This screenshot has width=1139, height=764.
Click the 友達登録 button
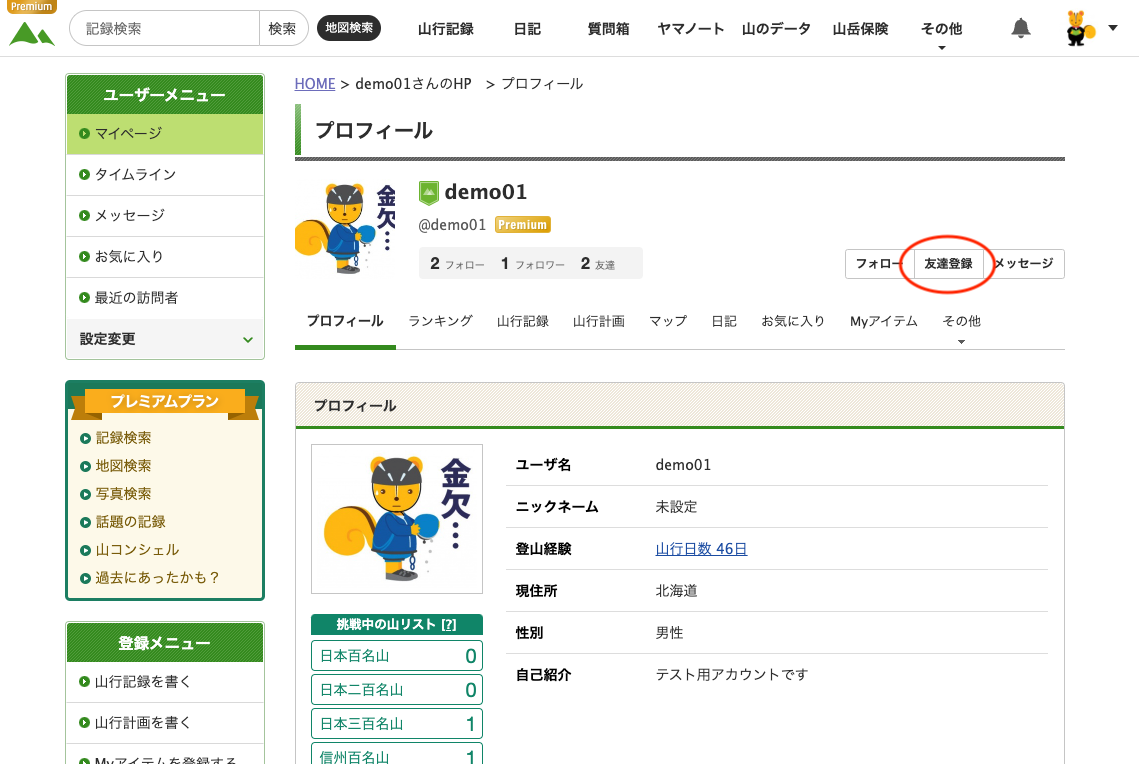click(x=948, y=264)
